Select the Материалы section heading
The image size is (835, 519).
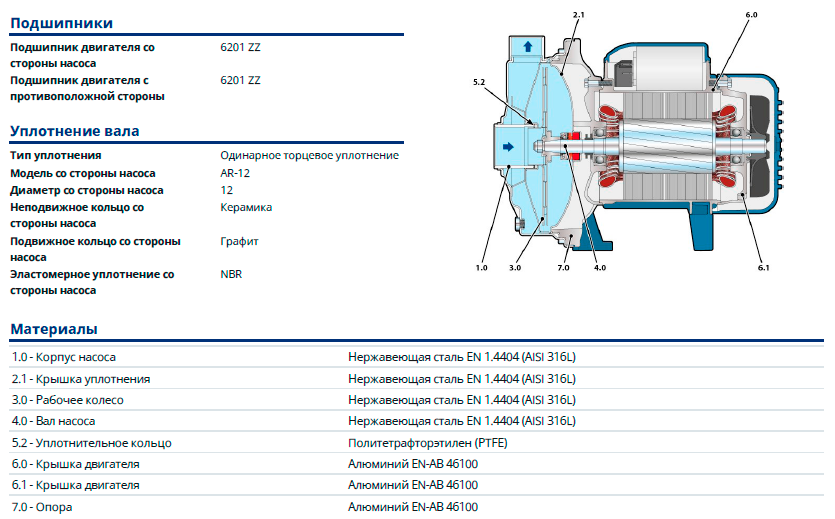click(54, 329)
